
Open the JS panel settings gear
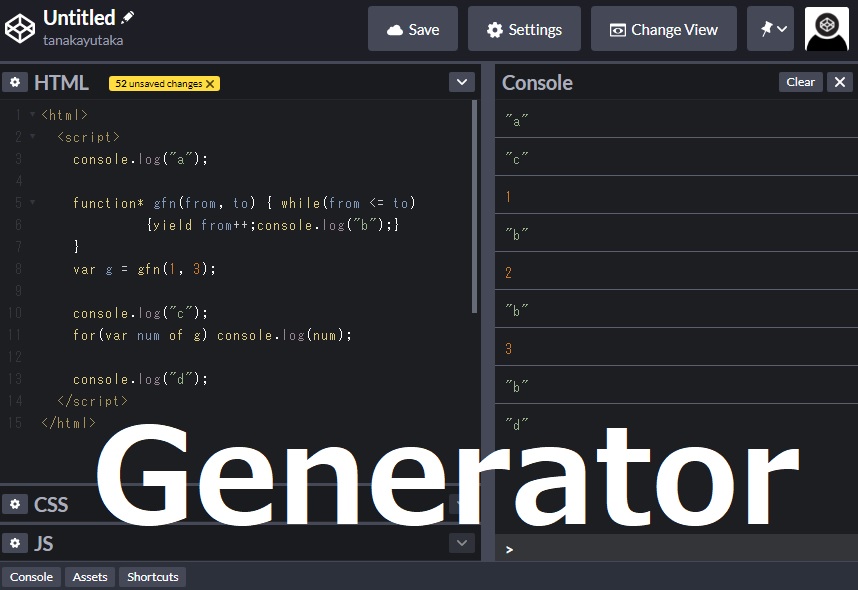point(14,543)
